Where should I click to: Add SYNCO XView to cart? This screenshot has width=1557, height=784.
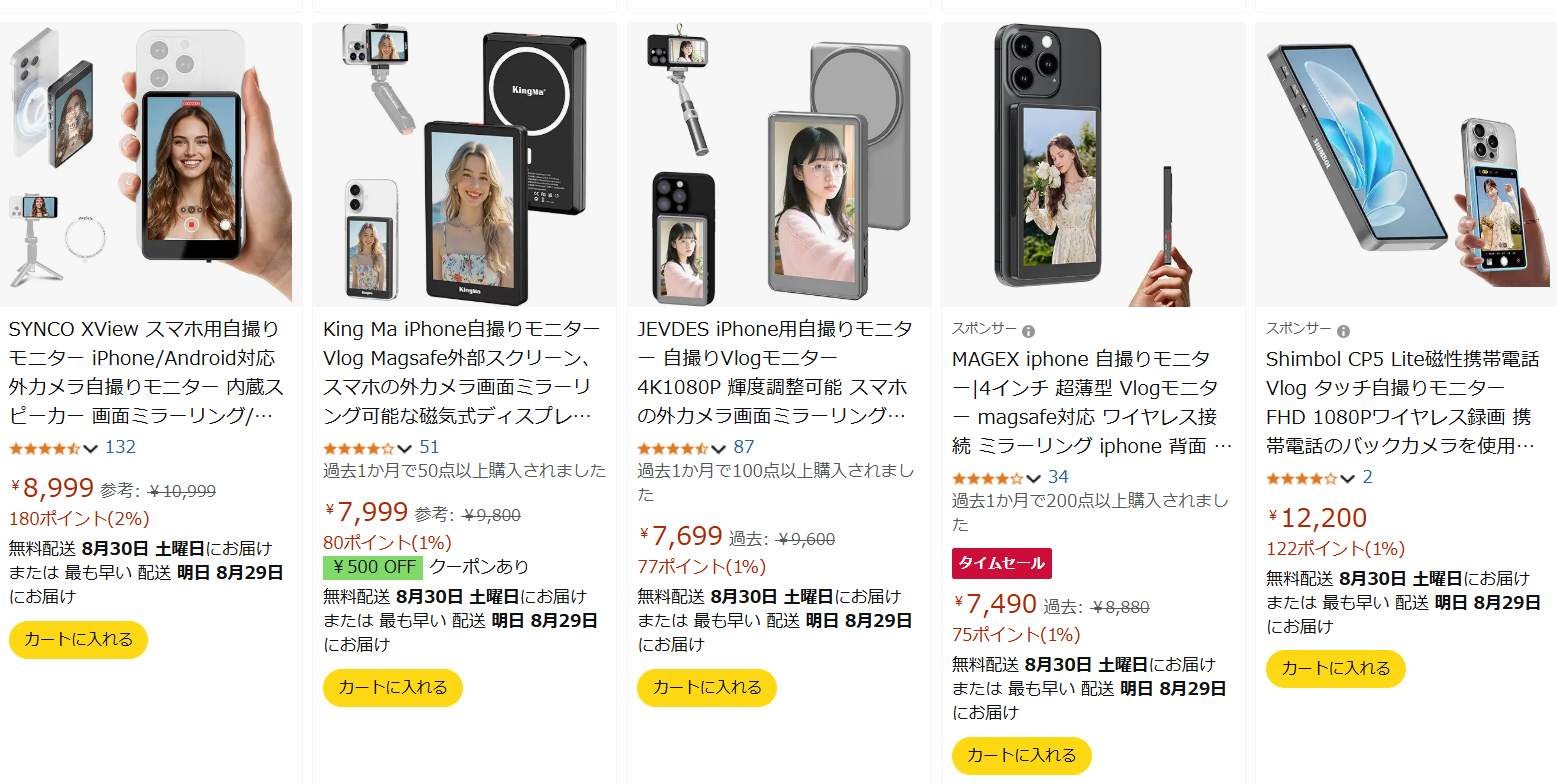tap(78, 640)
